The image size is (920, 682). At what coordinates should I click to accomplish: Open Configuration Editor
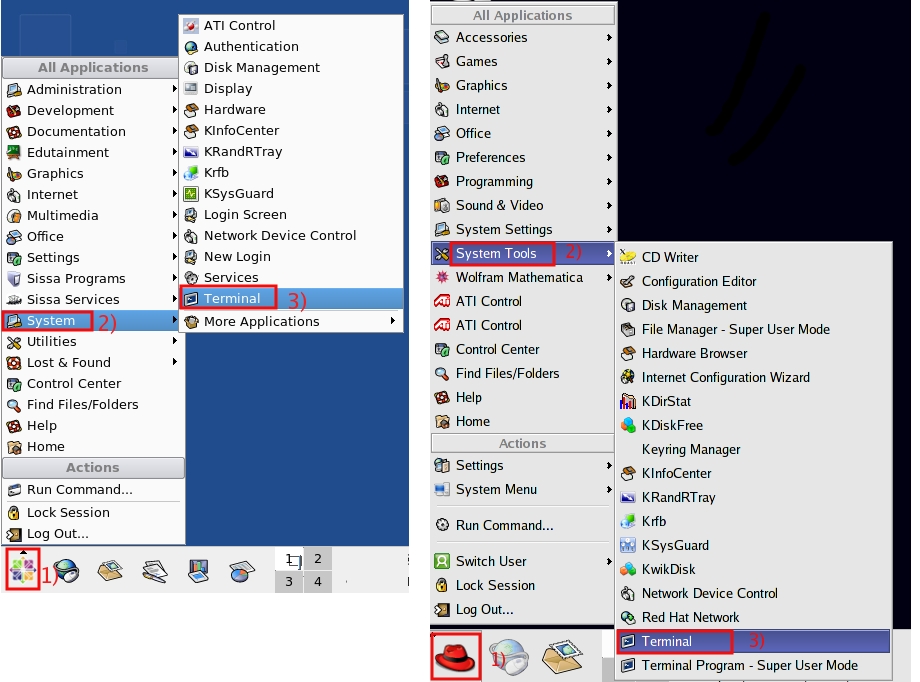(x=754, y=281)
